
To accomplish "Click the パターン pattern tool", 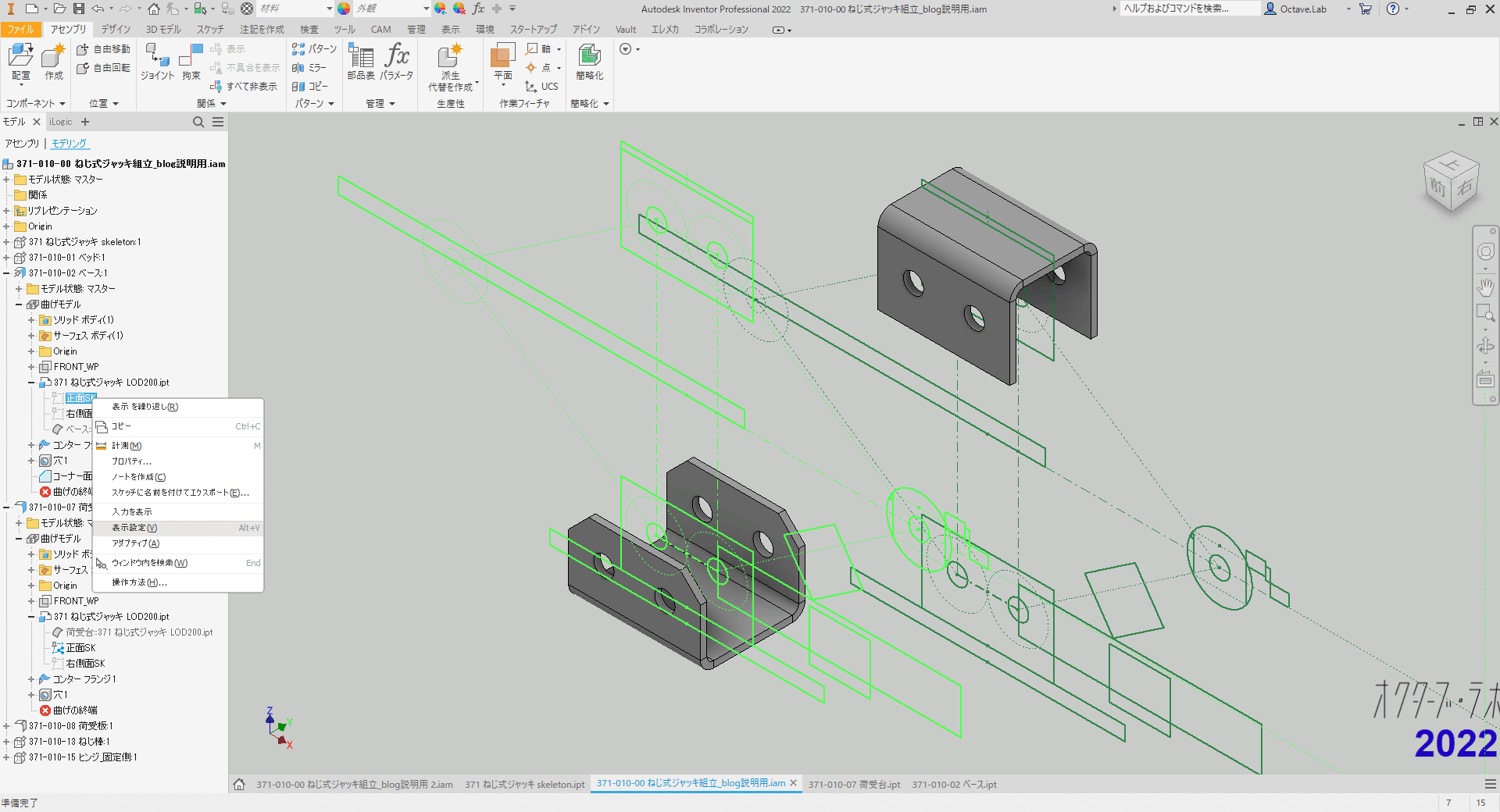I will (314, 49).
